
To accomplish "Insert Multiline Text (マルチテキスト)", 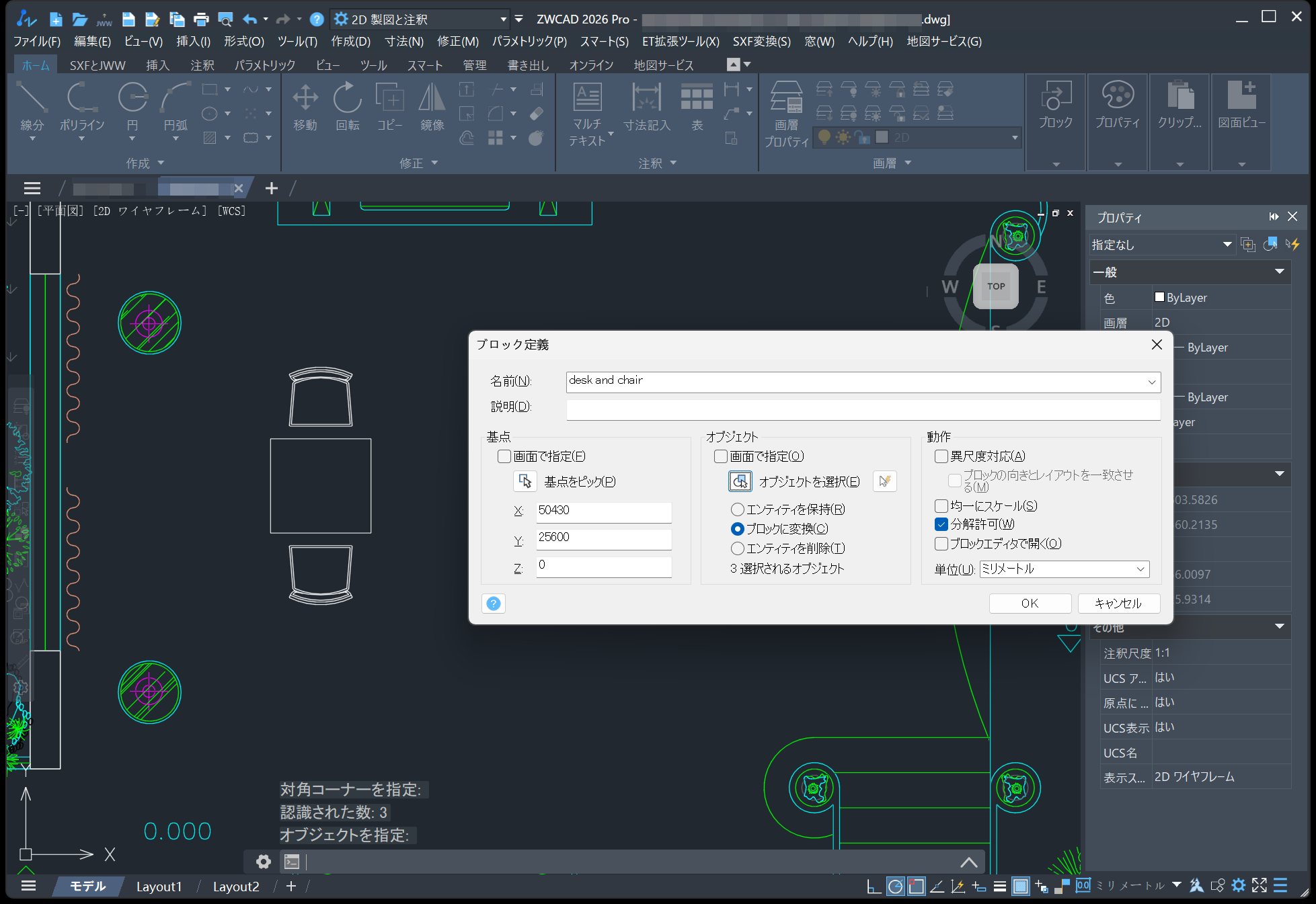I will tap(588, 113).
